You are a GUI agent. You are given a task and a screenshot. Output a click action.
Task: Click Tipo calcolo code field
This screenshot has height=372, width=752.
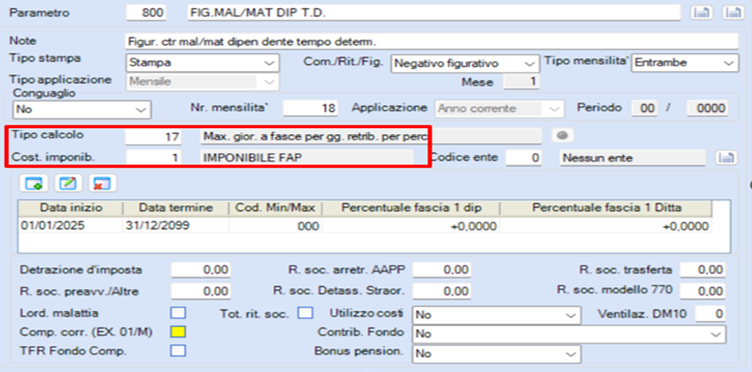pyautogui.click(x=153, y=137)
